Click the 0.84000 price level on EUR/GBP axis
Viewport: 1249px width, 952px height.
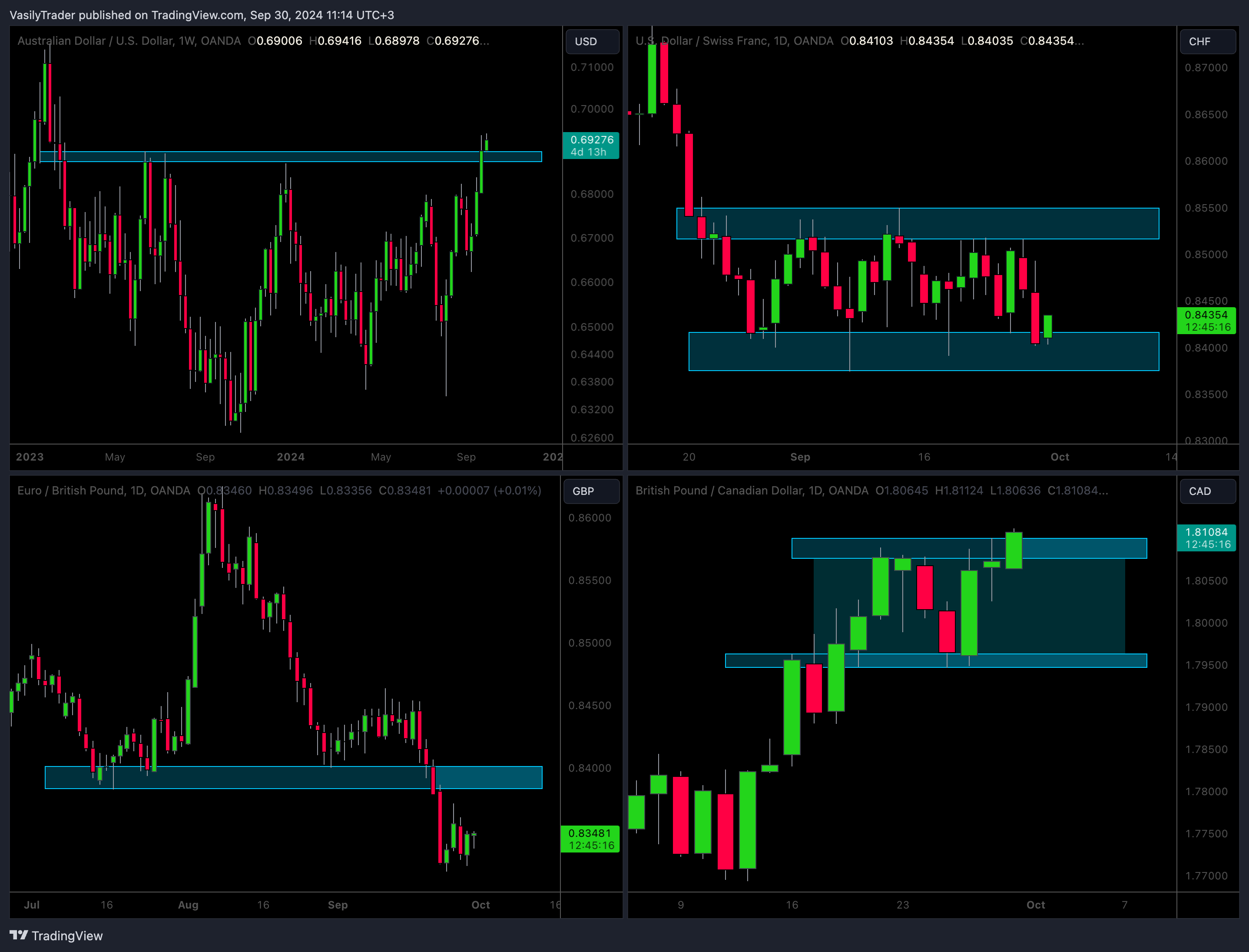590,768
